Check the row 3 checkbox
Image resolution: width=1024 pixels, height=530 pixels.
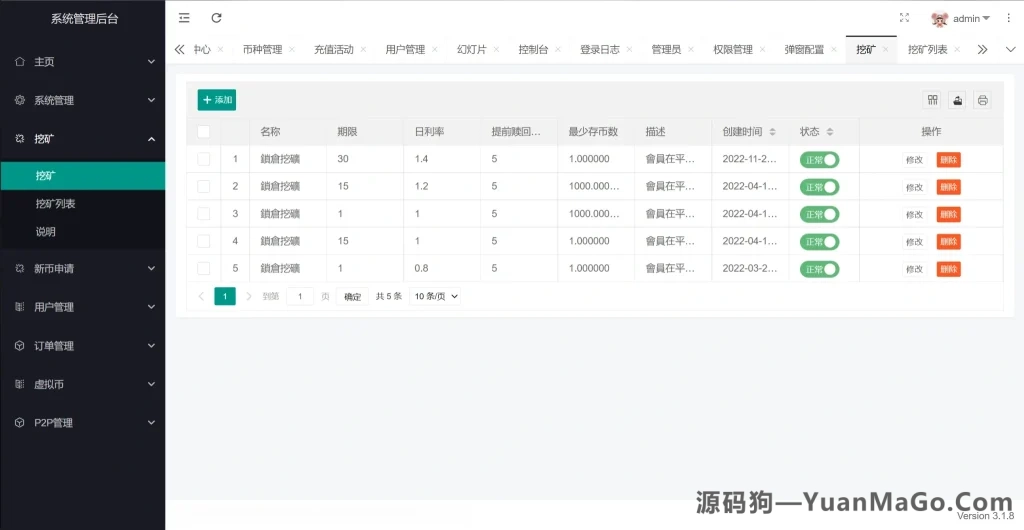(x=204, y=214)
